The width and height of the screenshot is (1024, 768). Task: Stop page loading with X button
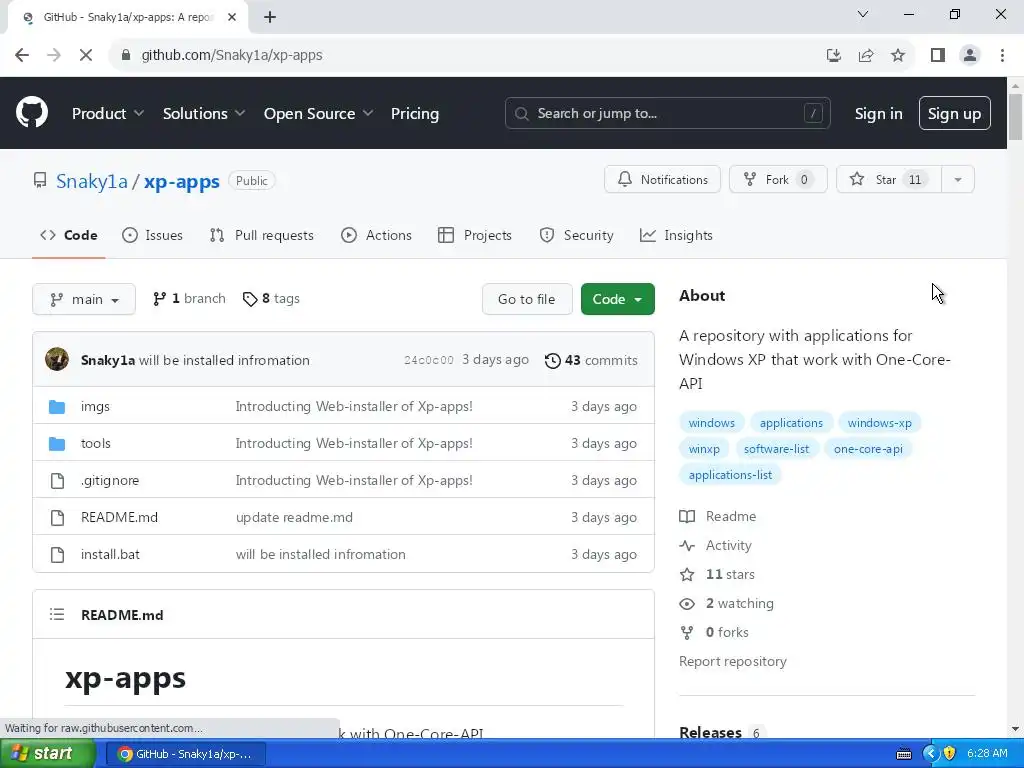86,55
